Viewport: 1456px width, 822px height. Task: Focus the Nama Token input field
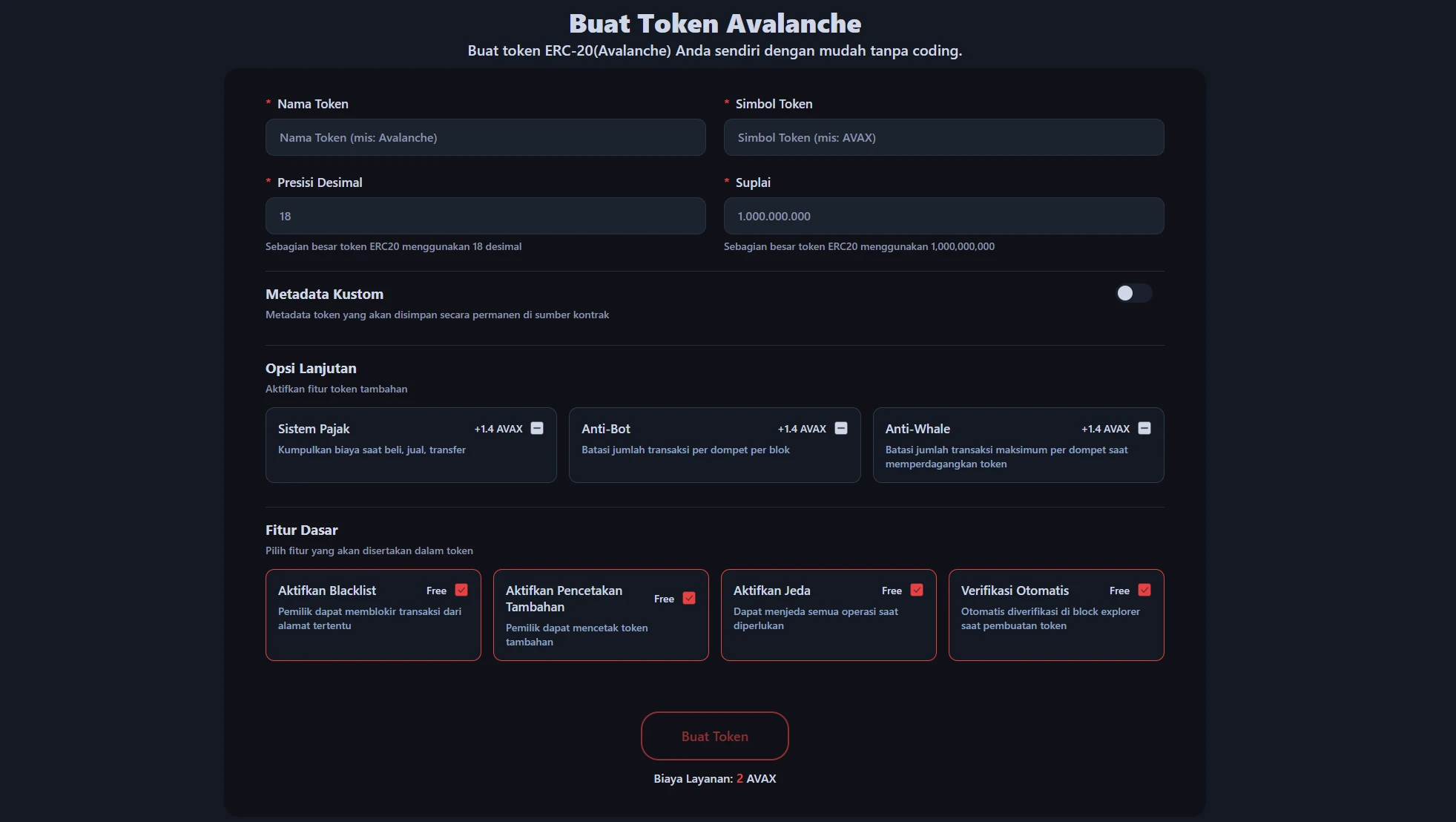[485, 137]
